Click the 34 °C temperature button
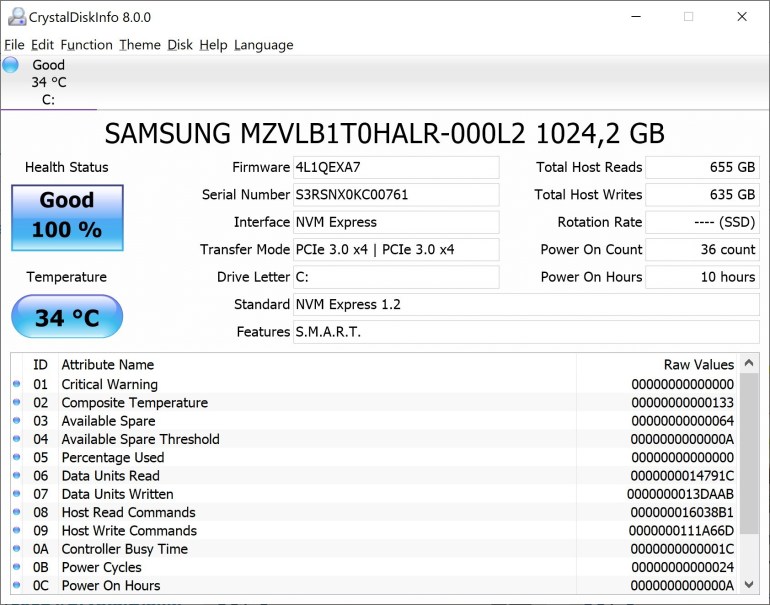 [x=67, y=316]
